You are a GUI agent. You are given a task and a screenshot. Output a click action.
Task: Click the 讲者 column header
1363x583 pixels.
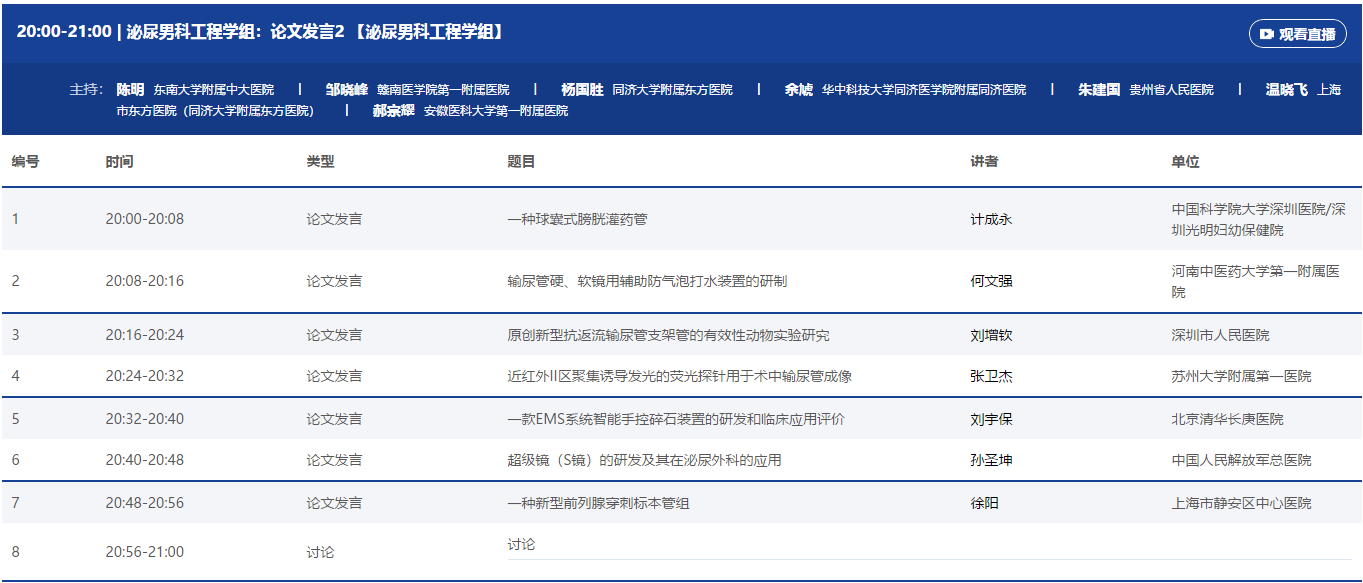pos(984,162)
